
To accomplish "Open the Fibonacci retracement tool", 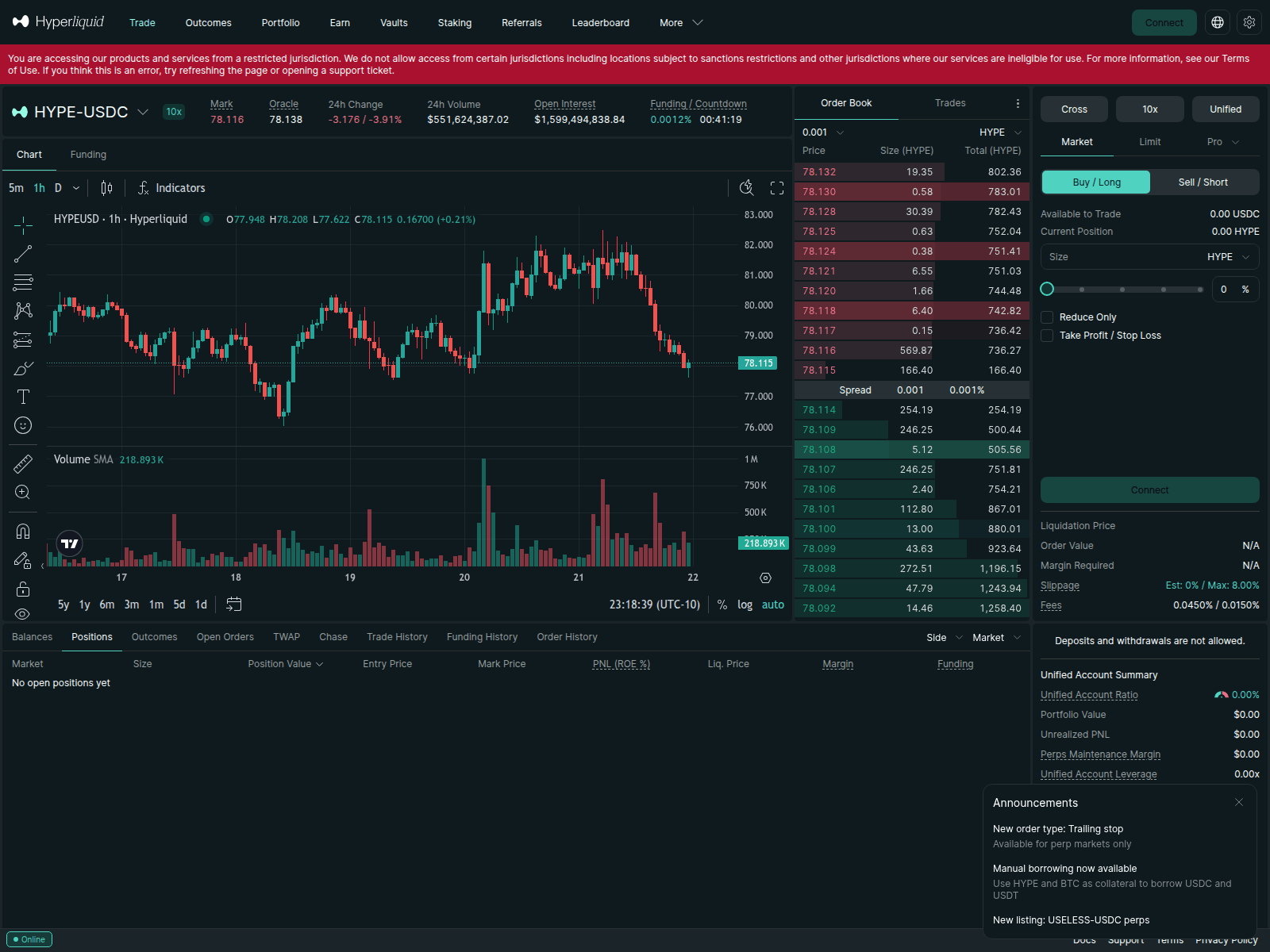I will tap(23, 282).
